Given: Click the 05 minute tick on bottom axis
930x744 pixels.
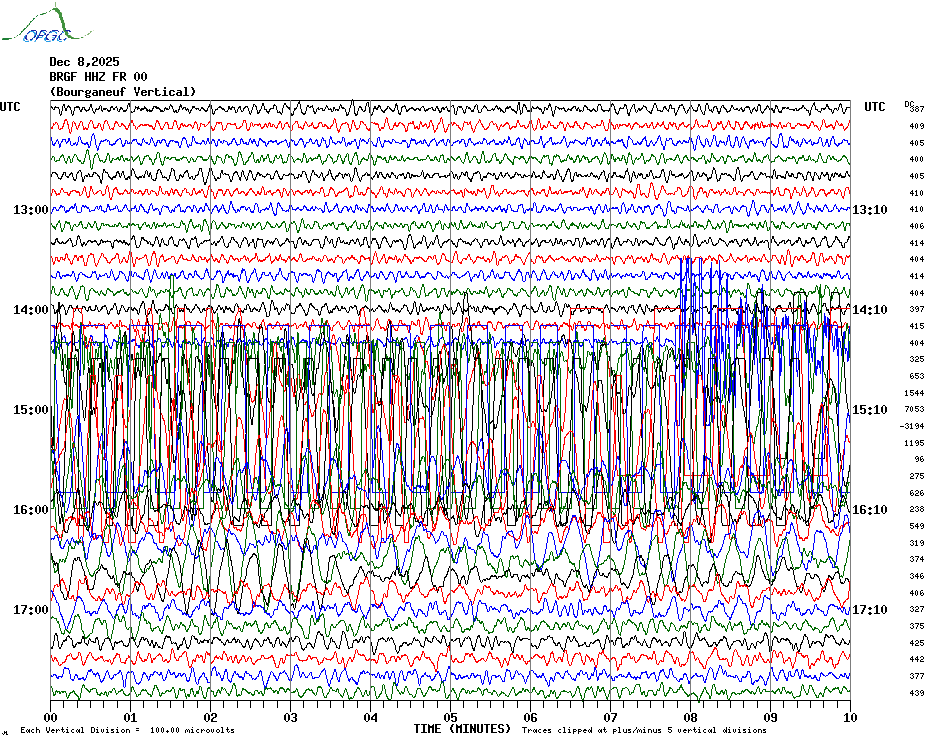Looking at the screenshot, I should point(451,717).
